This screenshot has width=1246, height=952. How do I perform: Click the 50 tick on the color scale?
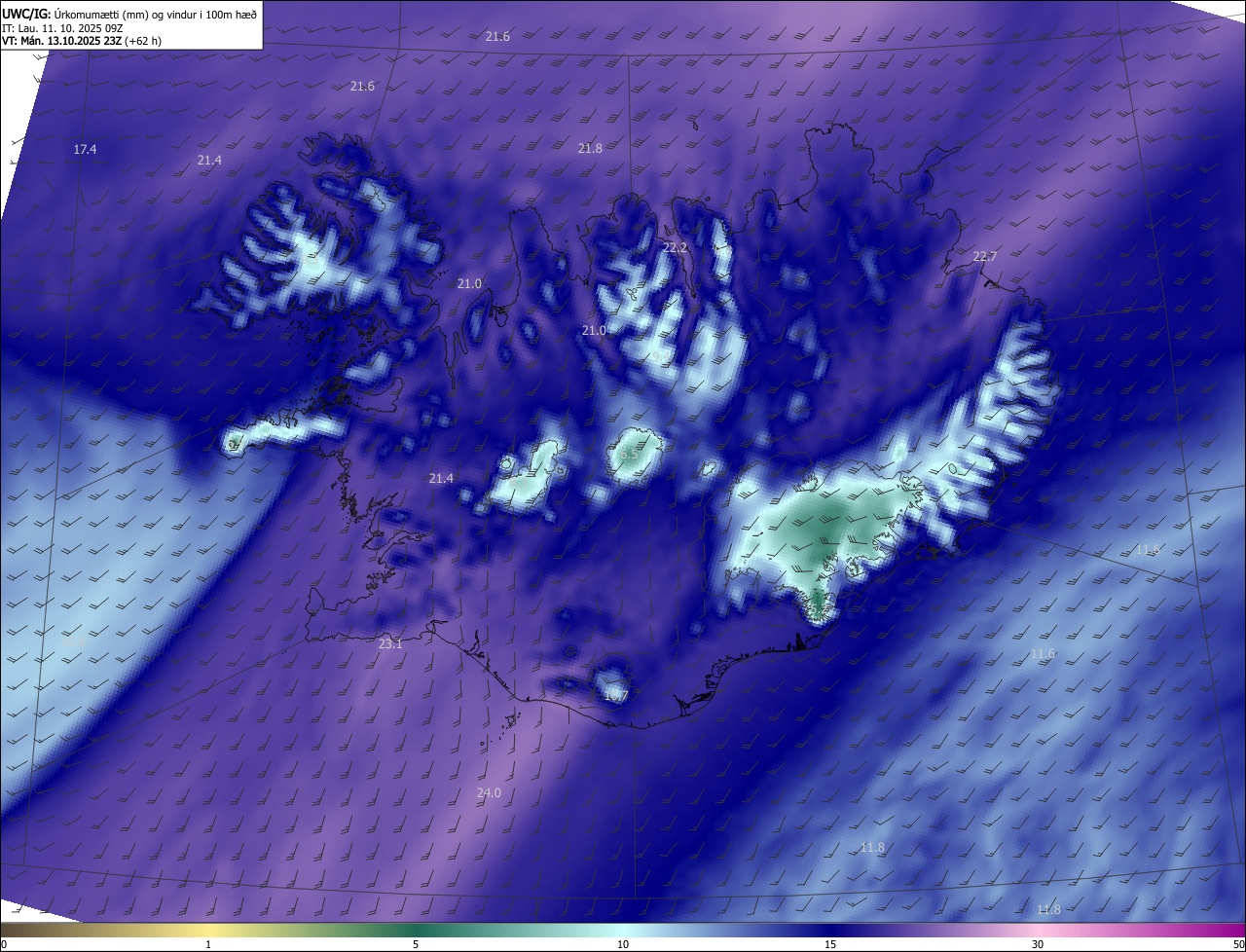pos(1238,944)
